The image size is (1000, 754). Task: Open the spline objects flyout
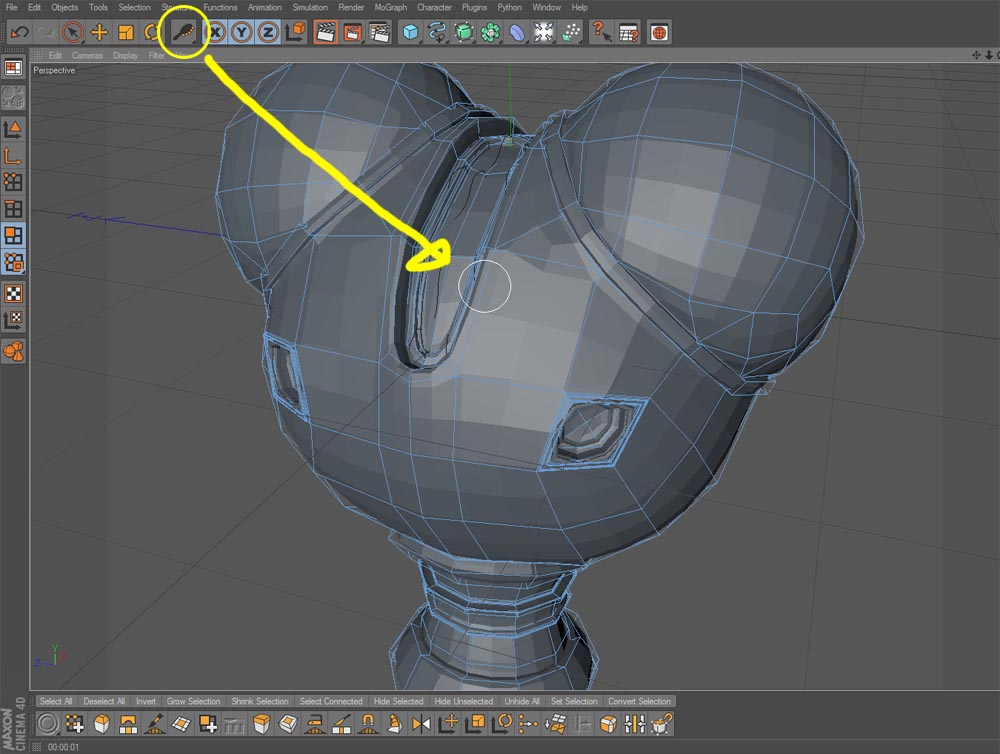[438, 32]
